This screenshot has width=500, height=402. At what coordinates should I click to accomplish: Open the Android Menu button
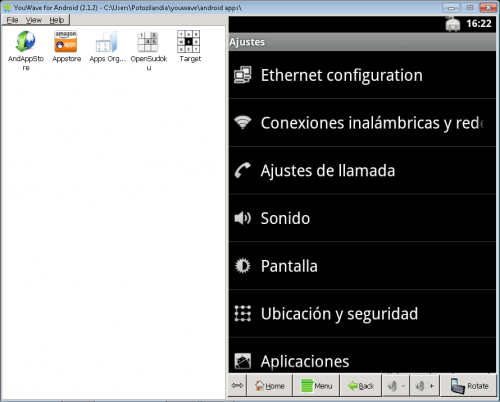316,386
